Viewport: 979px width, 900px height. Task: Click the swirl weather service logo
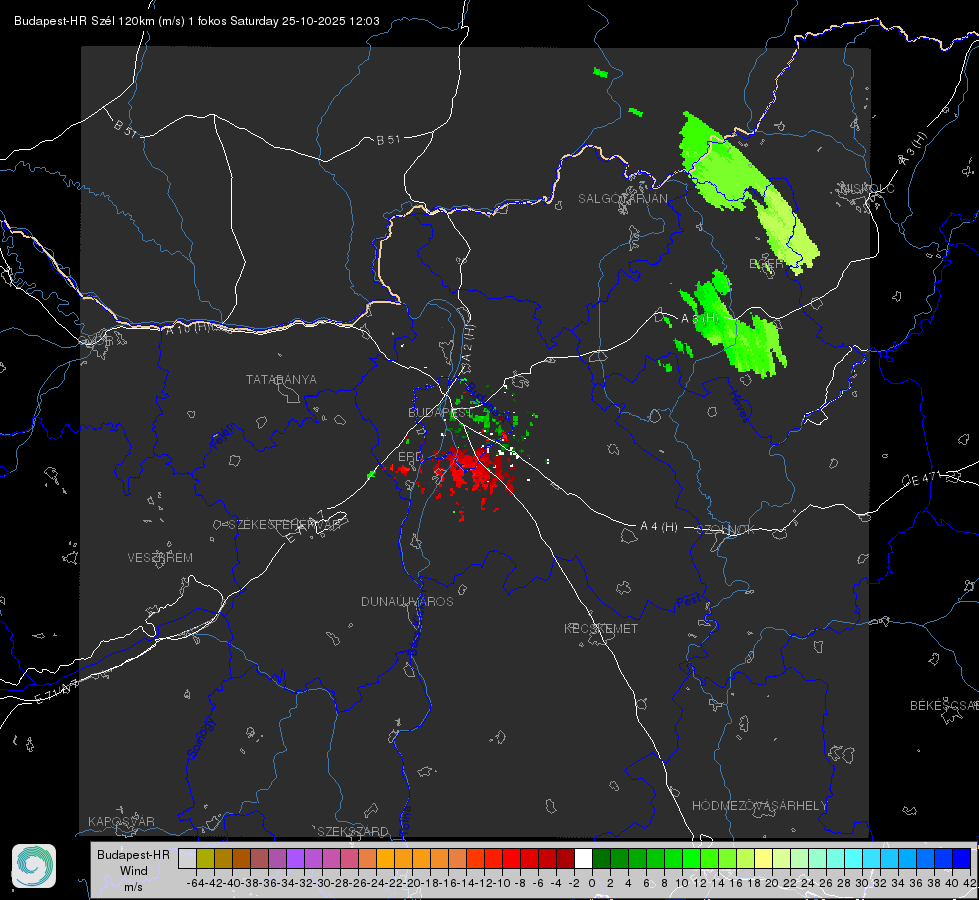pyautogui.click(x=34, y=866)
